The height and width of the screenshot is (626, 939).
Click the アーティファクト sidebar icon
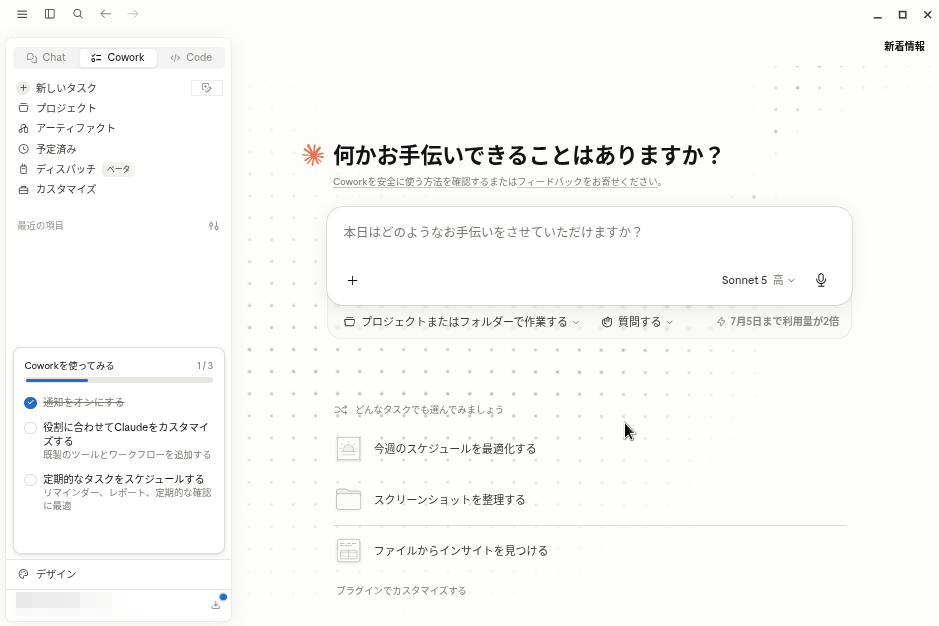(x=23, y=128)
